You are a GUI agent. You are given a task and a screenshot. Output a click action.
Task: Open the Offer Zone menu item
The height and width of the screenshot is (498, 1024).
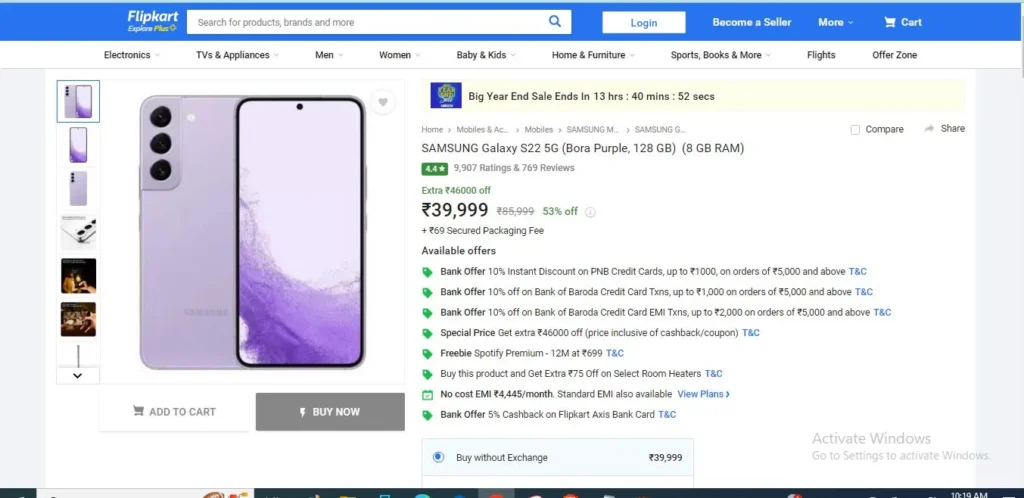coord(895,55)
